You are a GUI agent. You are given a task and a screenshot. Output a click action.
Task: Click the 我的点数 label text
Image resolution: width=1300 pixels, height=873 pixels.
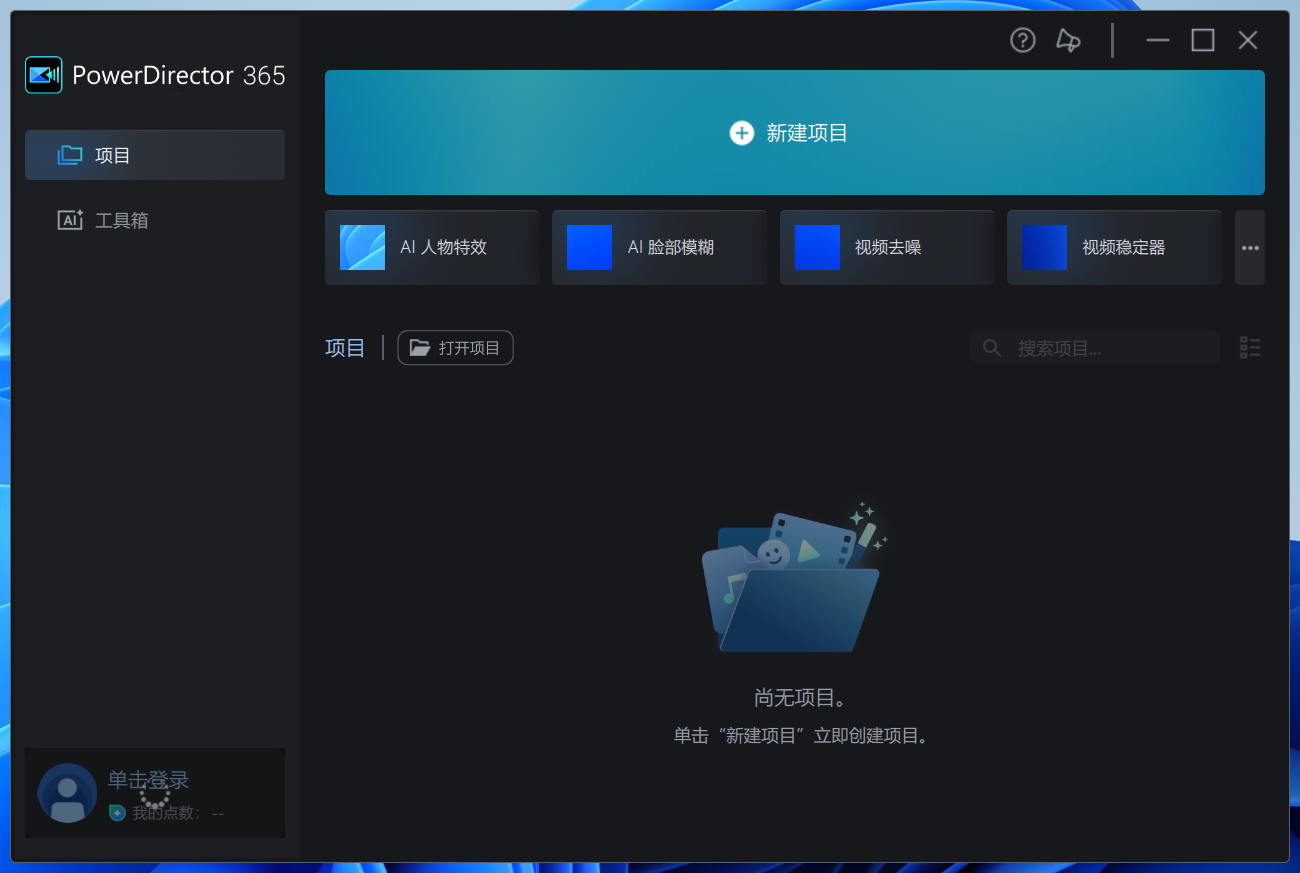(x=166, y=814)
